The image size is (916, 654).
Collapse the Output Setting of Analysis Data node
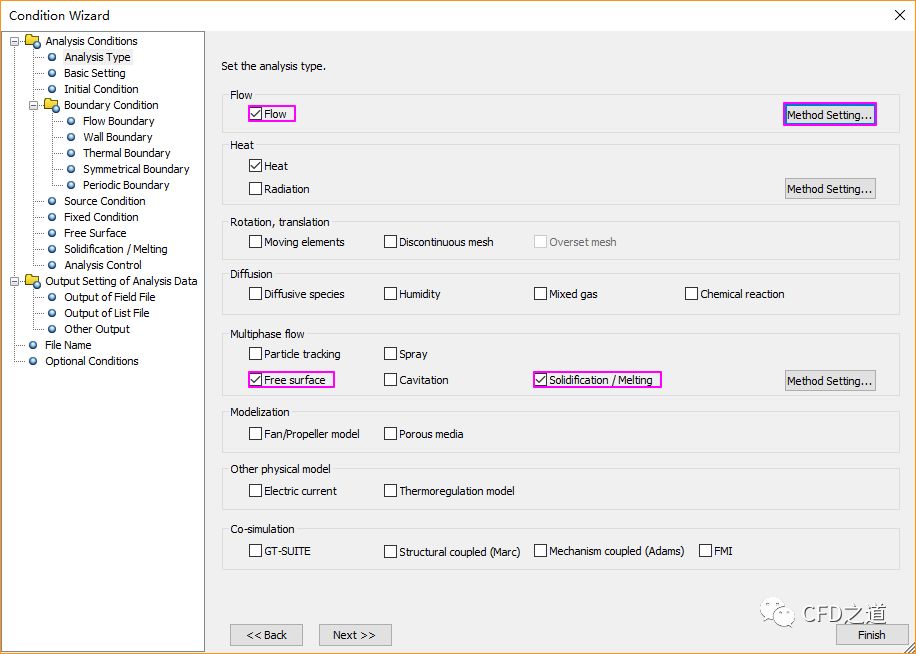point(15,281)
